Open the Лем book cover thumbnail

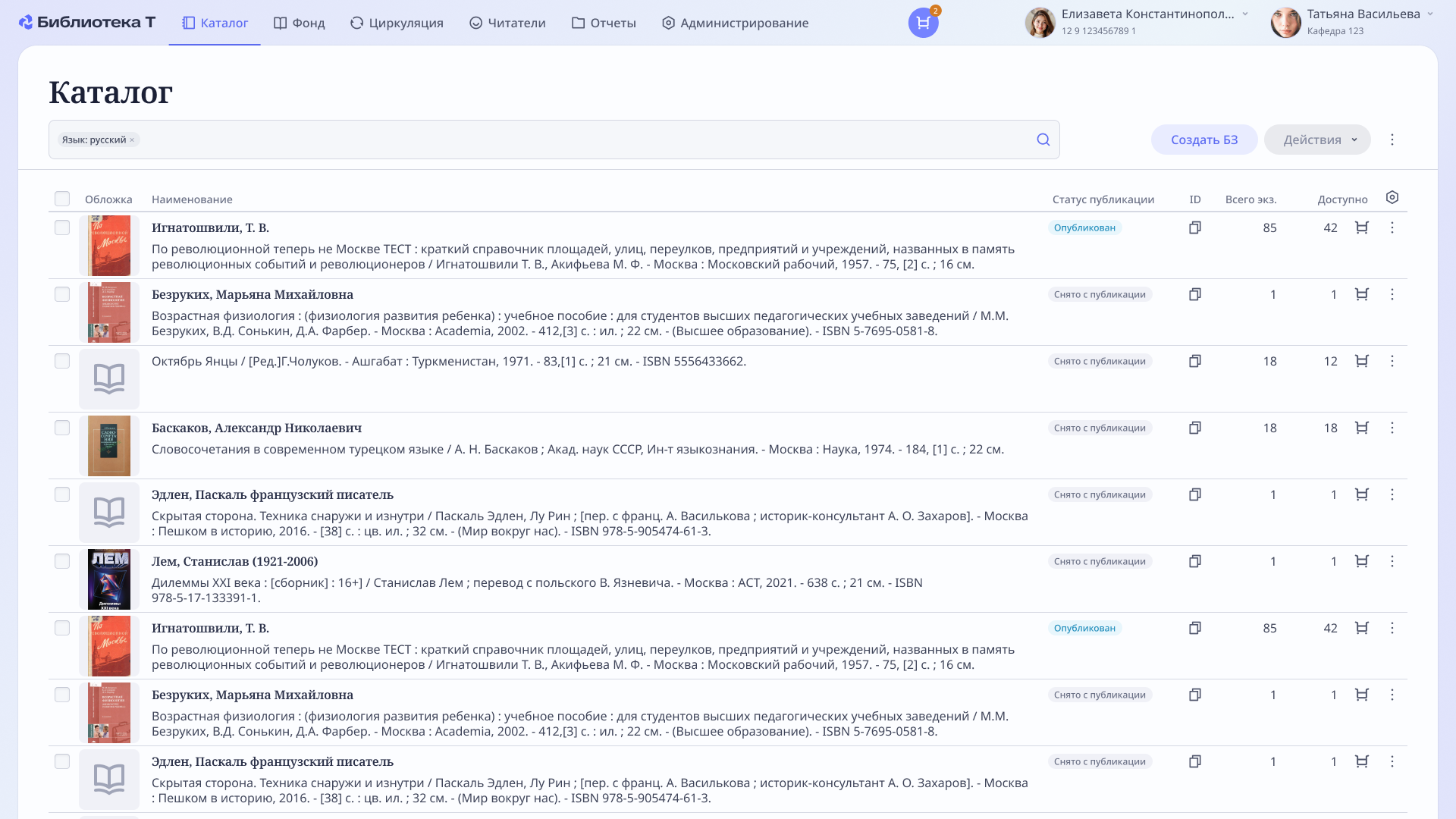(x=109, y=579)
